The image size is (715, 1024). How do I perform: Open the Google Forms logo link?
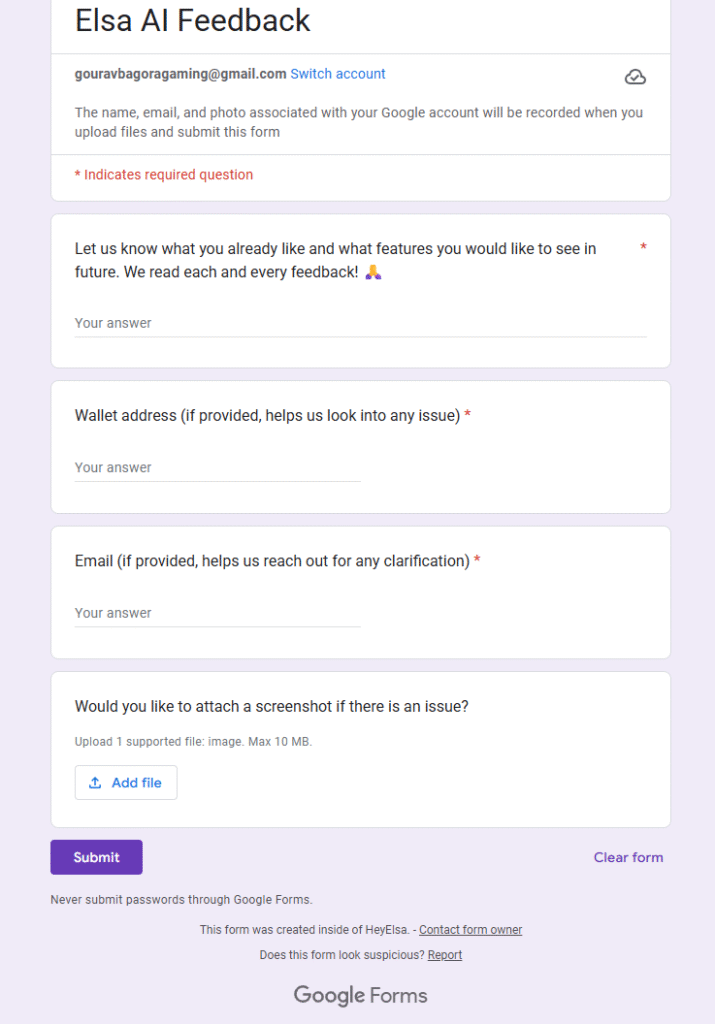[360, 995]
